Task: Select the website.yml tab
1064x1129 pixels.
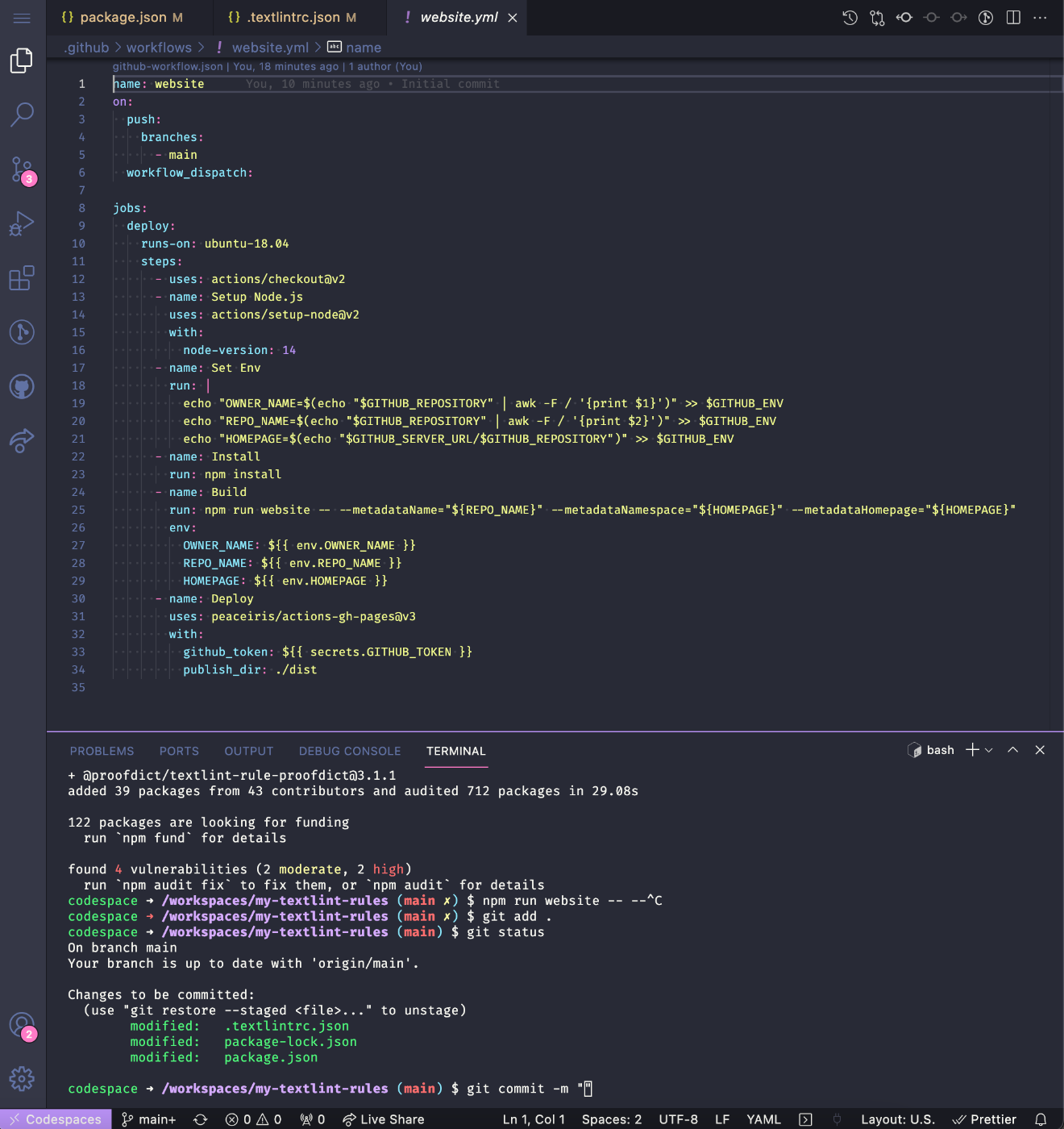Action: click(457, 18)
